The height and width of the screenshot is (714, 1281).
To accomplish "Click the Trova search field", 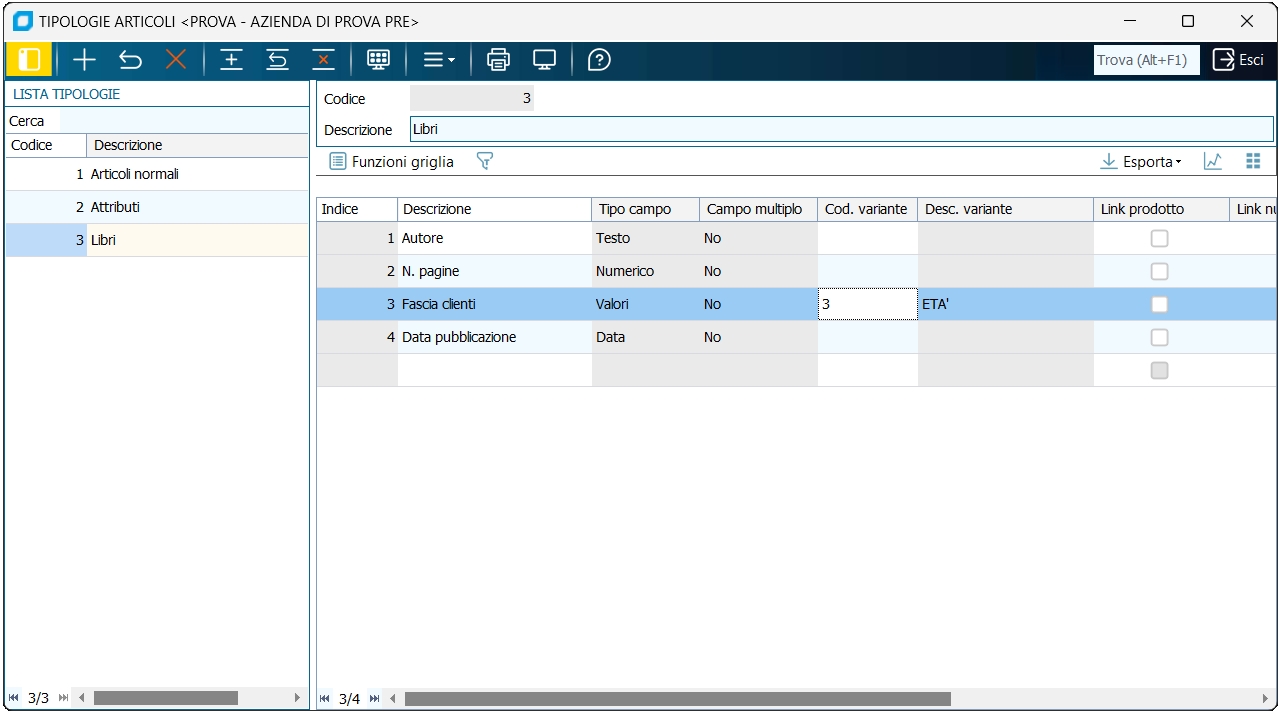I will click(x=1146, y=60).
